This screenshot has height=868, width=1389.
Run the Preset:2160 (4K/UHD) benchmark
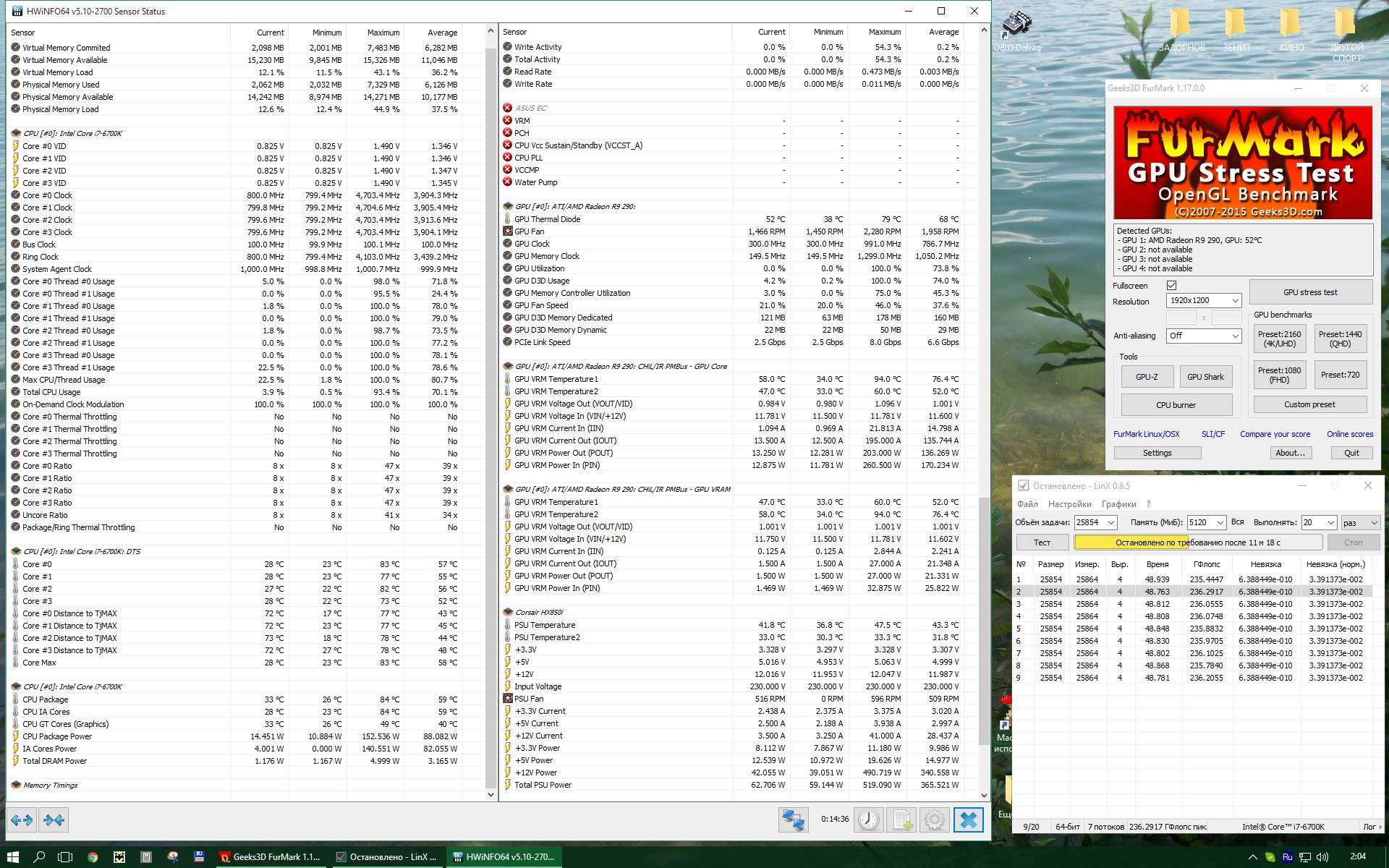(x=1279, y=339)
